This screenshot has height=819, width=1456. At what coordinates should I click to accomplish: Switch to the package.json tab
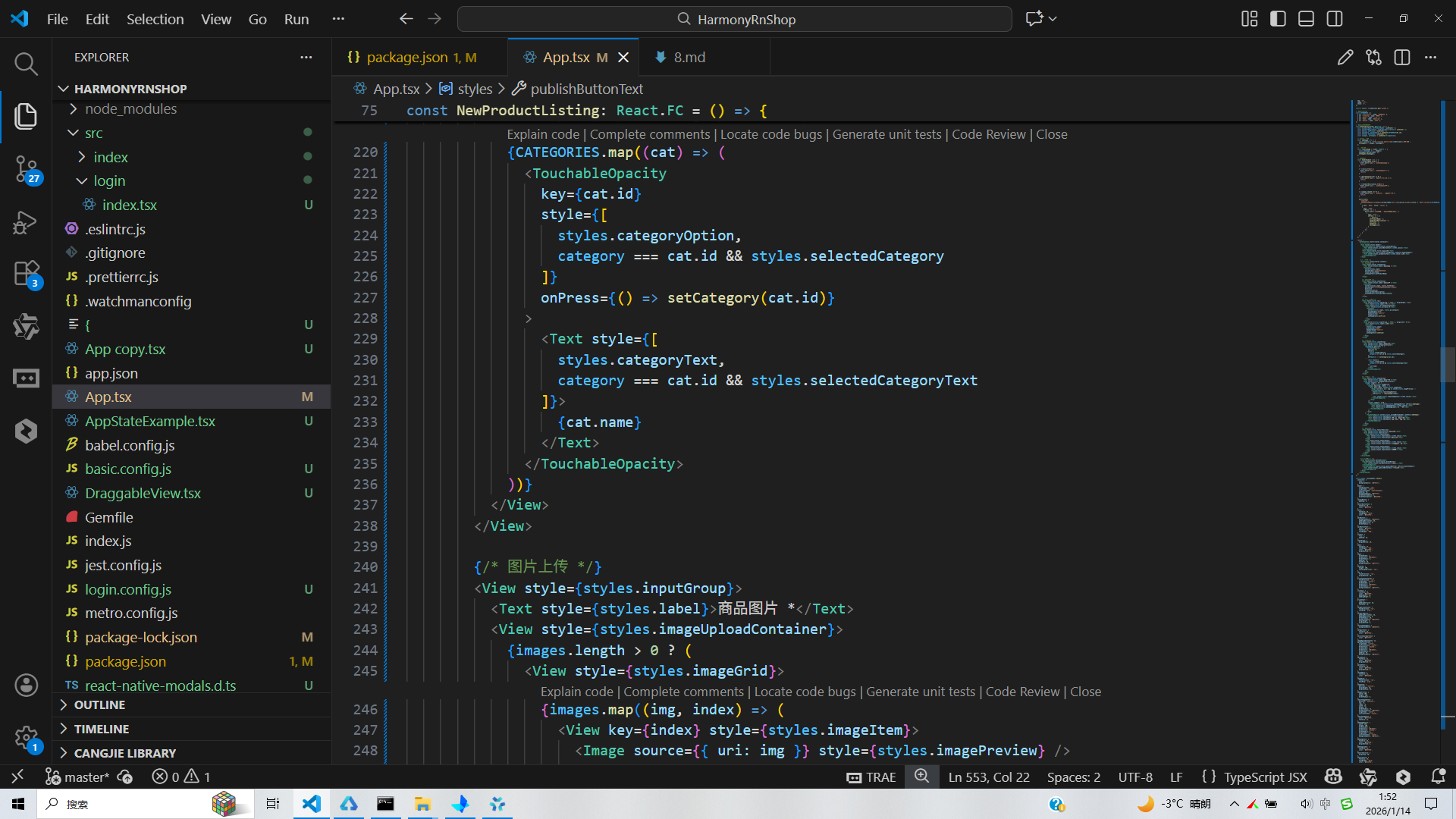(407, 58)
